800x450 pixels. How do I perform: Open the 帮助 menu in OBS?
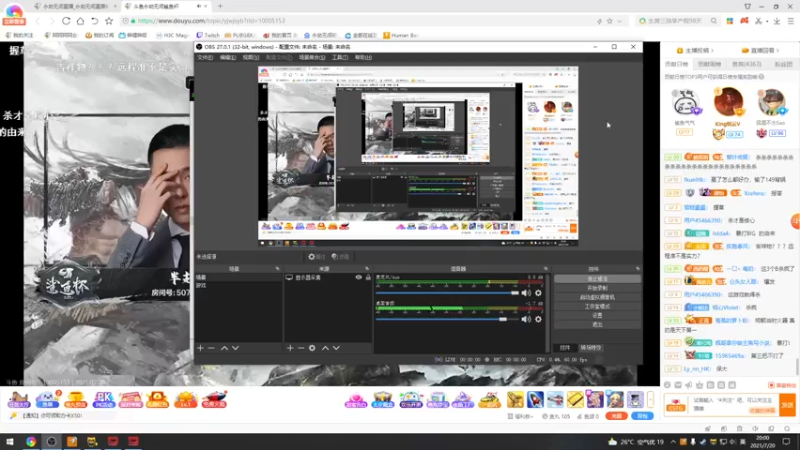click(x=363, y=57)
